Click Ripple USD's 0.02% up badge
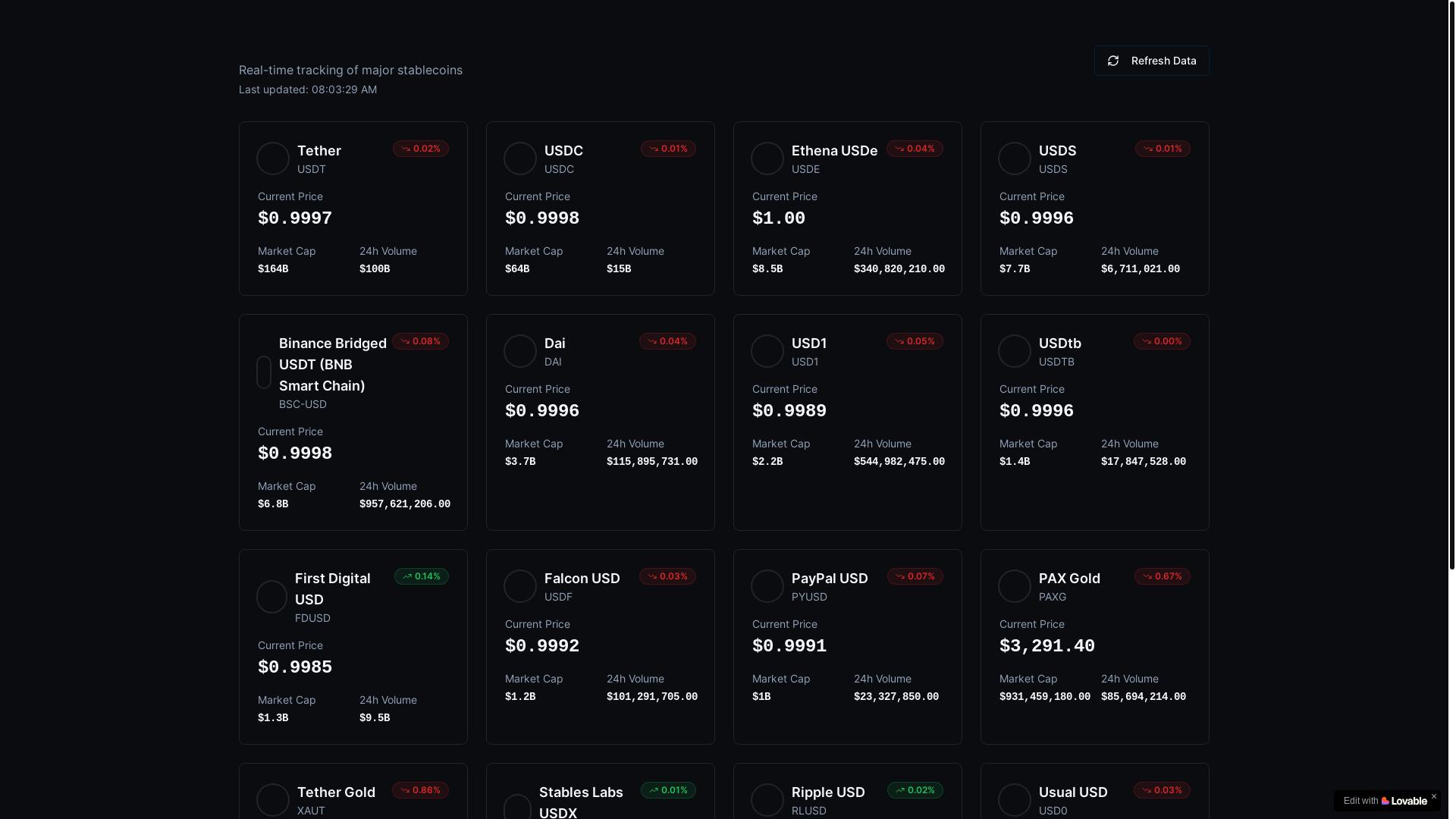The image size is (1456, 819). coord(915,790)
